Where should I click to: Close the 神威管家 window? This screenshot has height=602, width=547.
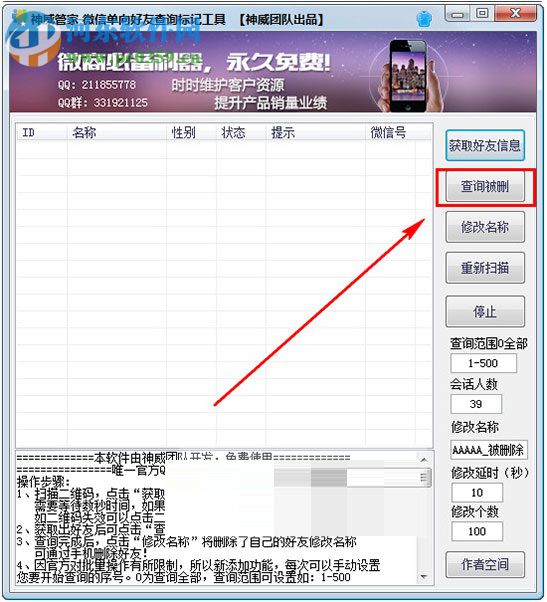tap(516, 14)
